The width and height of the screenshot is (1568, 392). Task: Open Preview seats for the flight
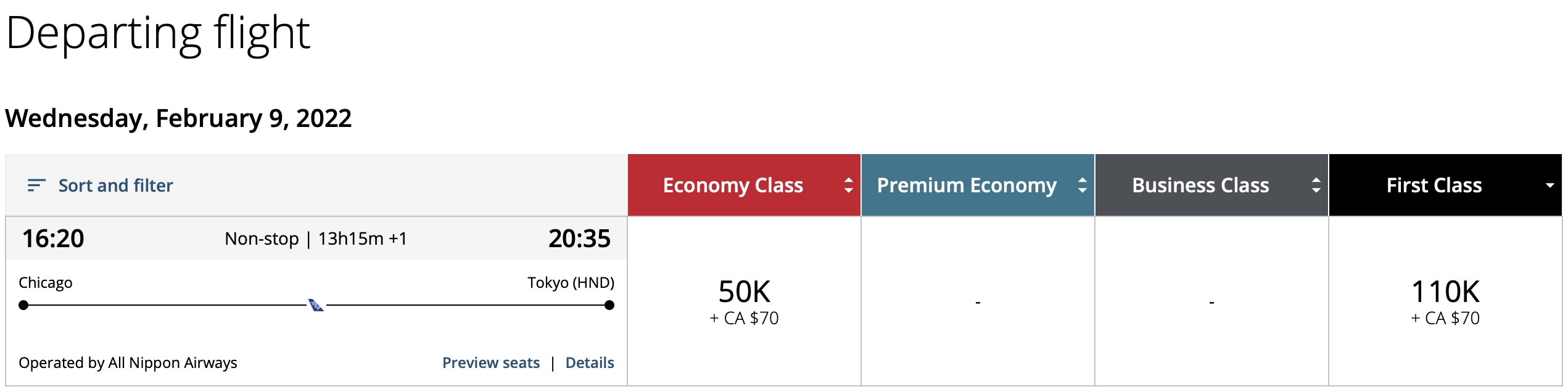491,362
